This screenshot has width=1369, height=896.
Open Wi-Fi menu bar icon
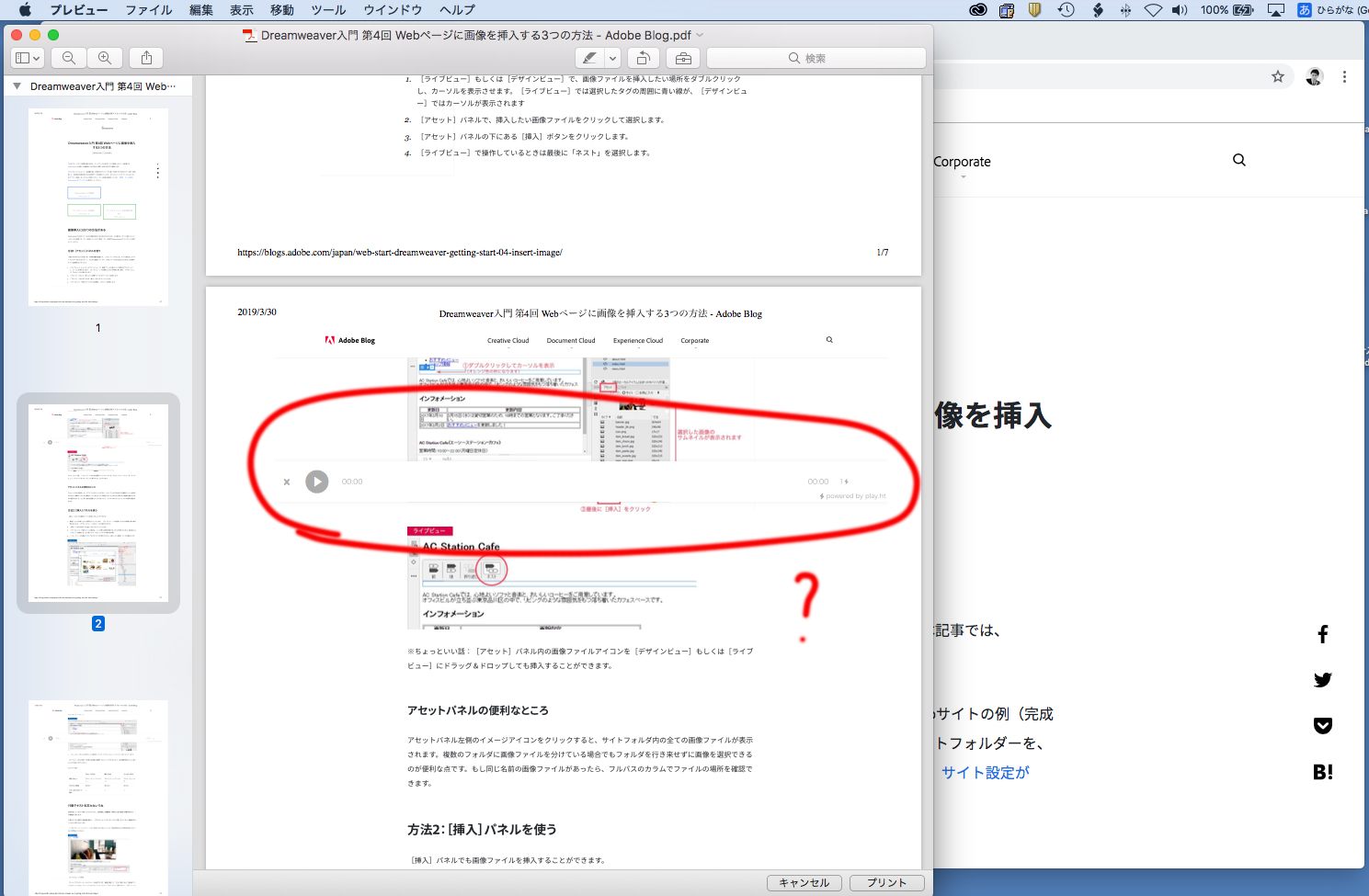click(x=1153, y=10)
